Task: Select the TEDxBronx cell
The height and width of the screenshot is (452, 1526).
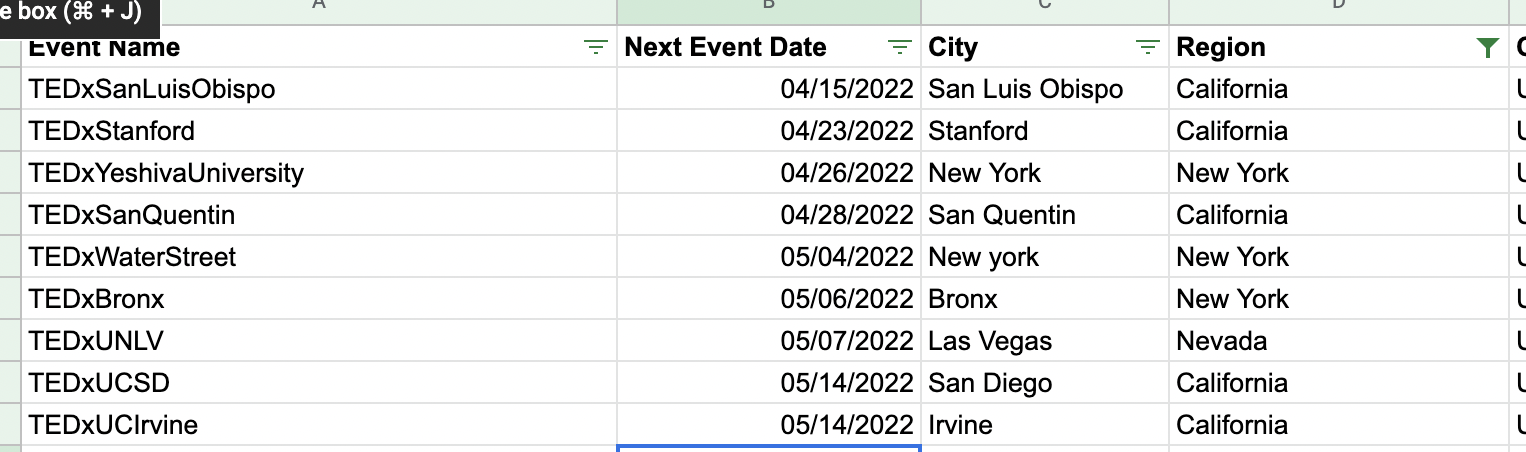Action: click(319, 299)
